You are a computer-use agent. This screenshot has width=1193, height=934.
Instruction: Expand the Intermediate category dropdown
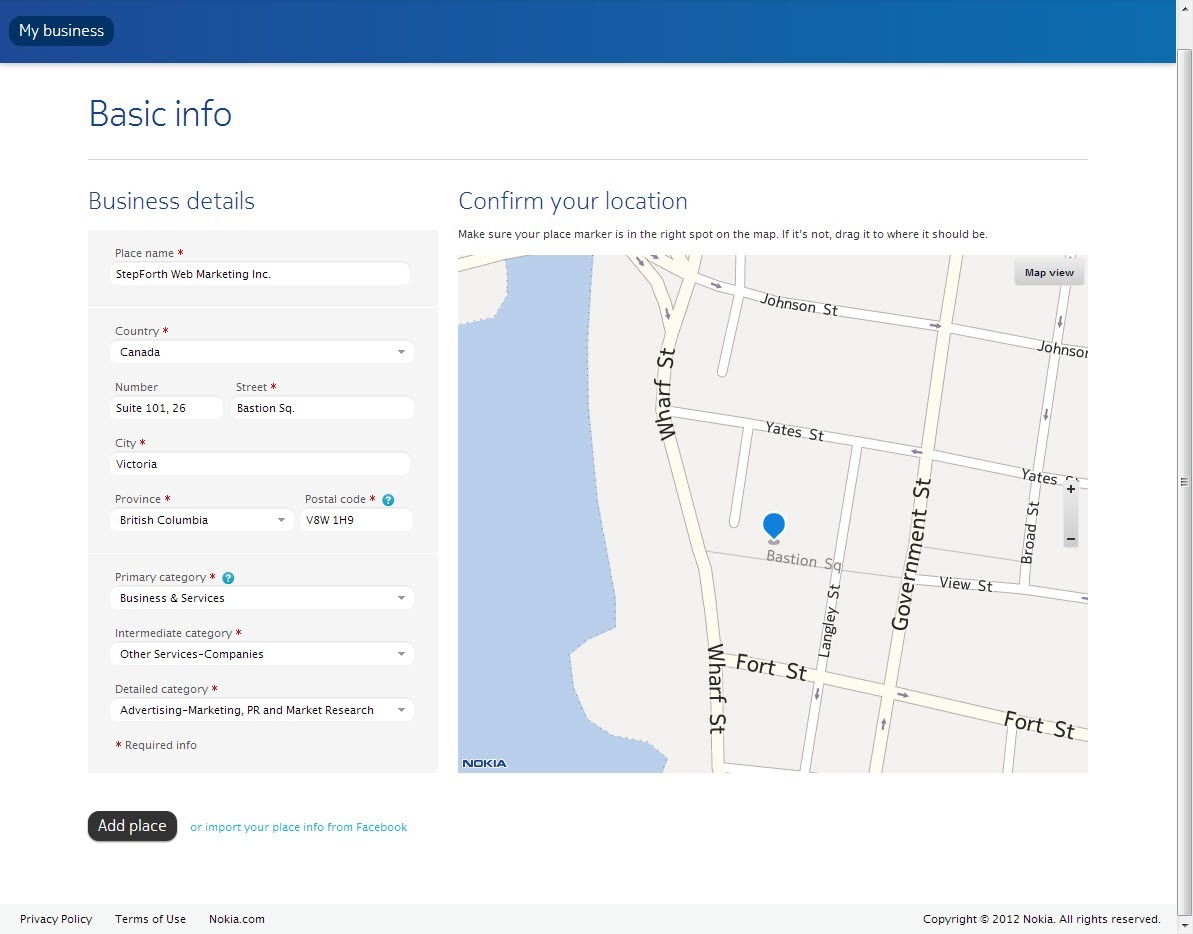pyautogui.click(x=261, y=654)
